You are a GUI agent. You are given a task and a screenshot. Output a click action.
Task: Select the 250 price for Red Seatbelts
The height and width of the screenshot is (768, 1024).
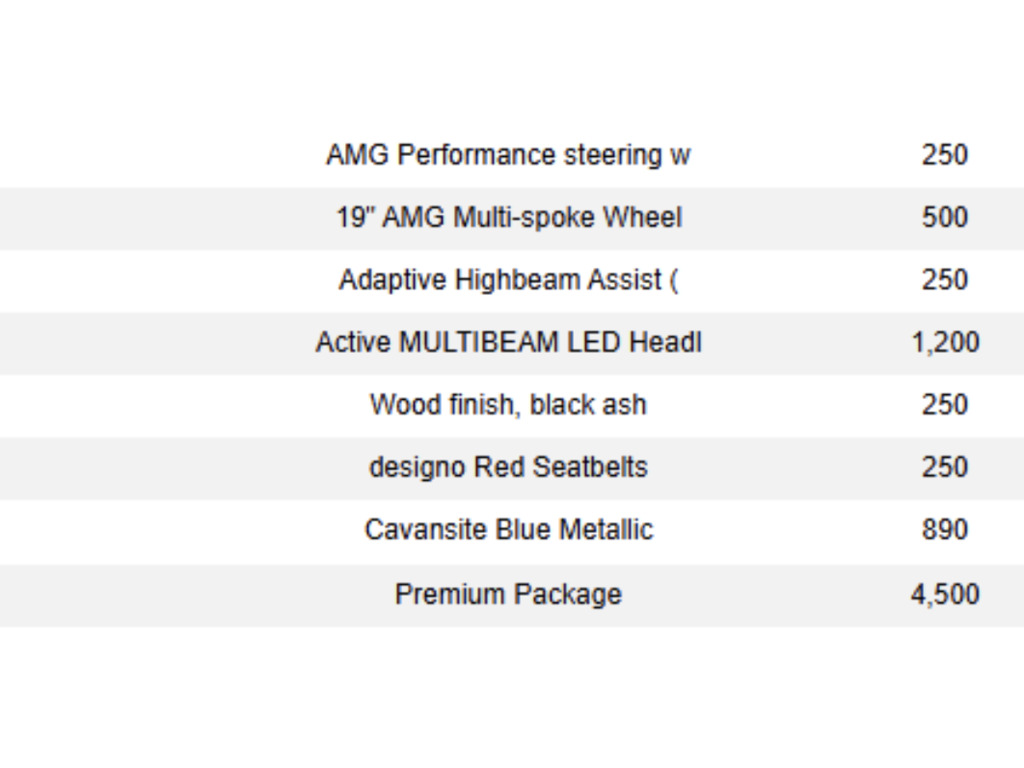[944, 468]
